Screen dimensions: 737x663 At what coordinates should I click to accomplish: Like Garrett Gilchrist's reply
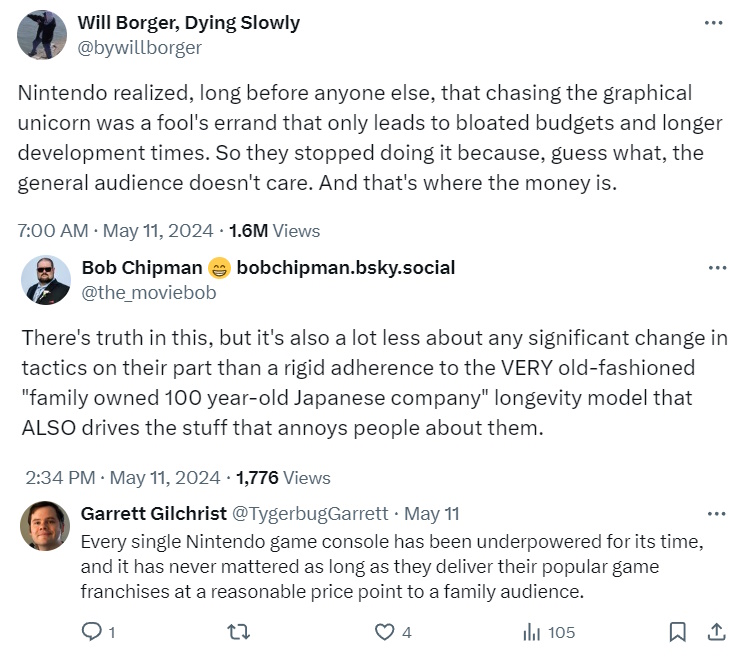coord(385,632)
